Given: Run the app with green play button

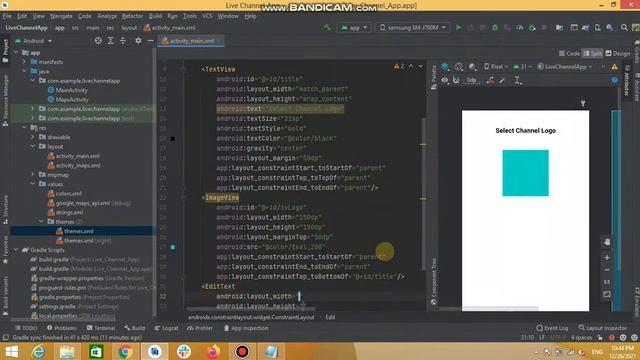Looking at the screenshot, I should tap(458, 28).
